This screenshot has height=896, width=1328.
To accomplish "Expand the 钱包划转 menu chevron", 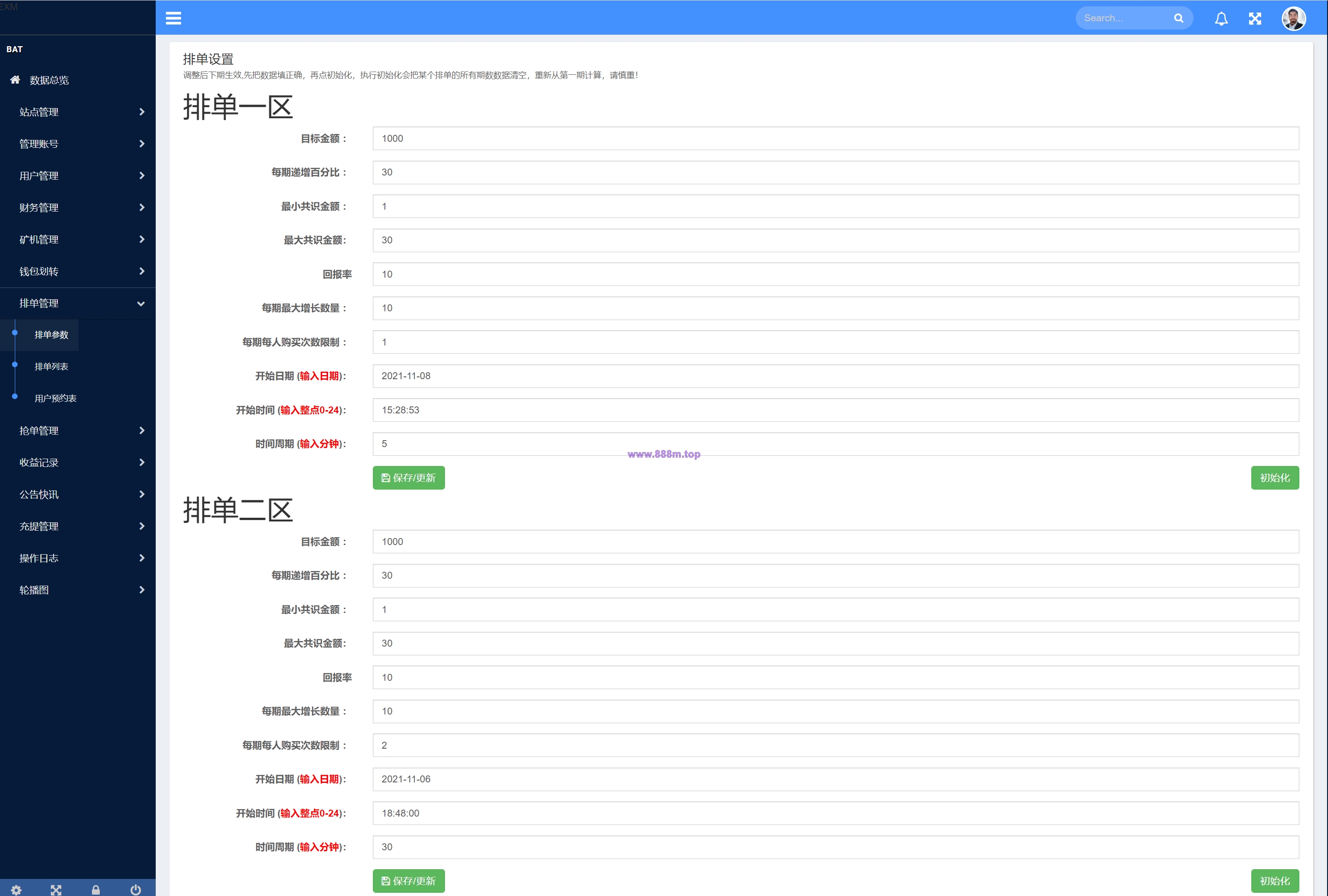I will click(142, 271).
